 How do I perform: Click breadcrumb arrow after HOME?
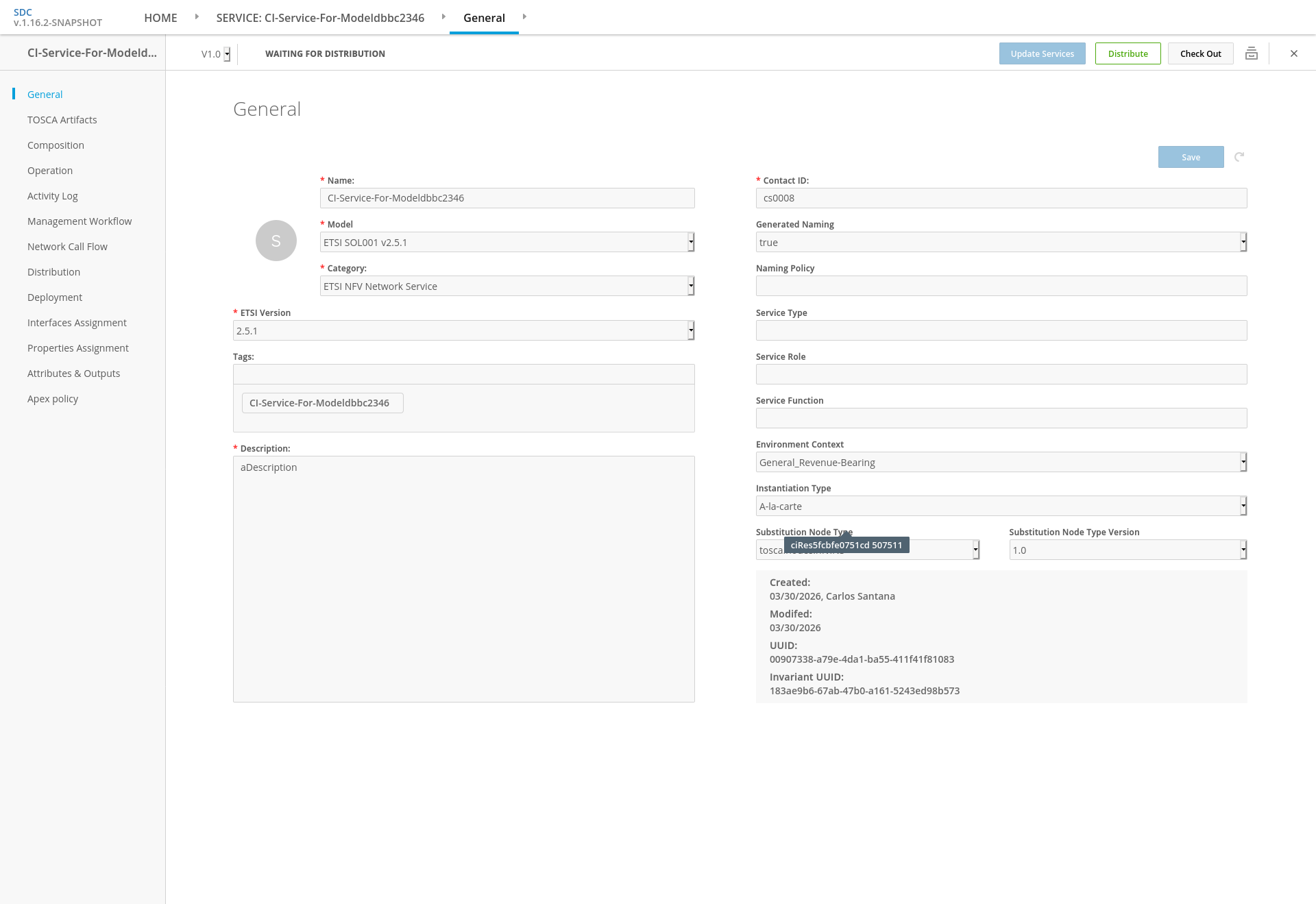[x=197, y=16]
